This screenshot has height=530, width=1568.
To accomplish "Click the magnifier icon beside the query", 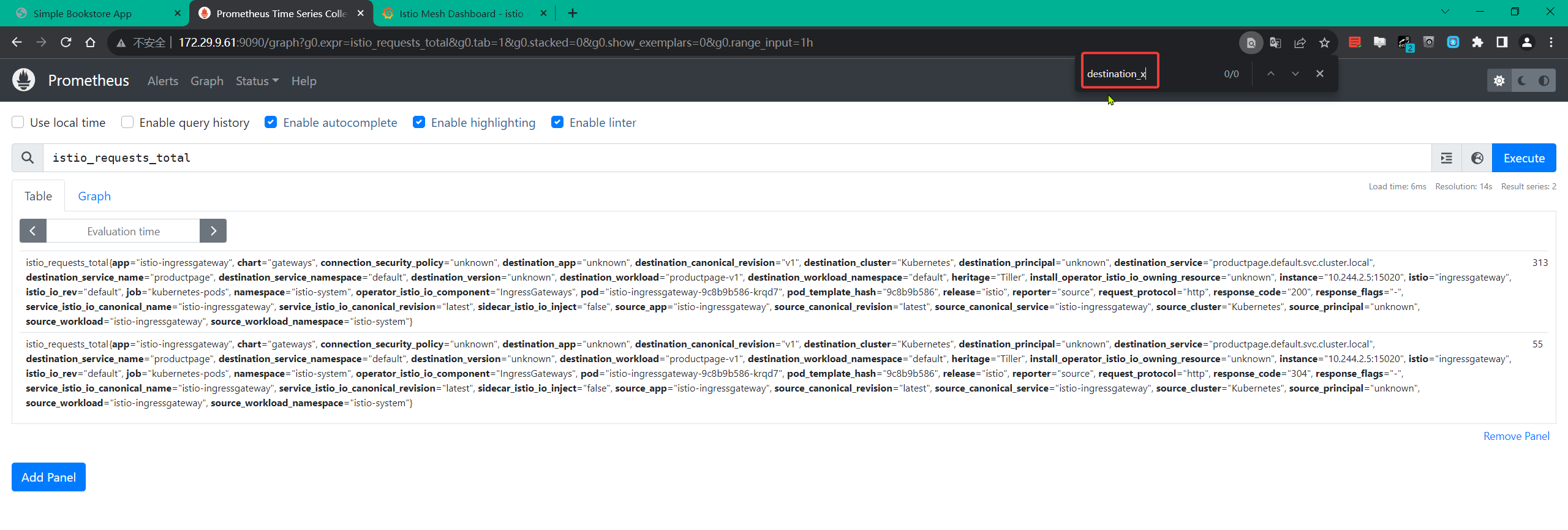I will point(28,158).
